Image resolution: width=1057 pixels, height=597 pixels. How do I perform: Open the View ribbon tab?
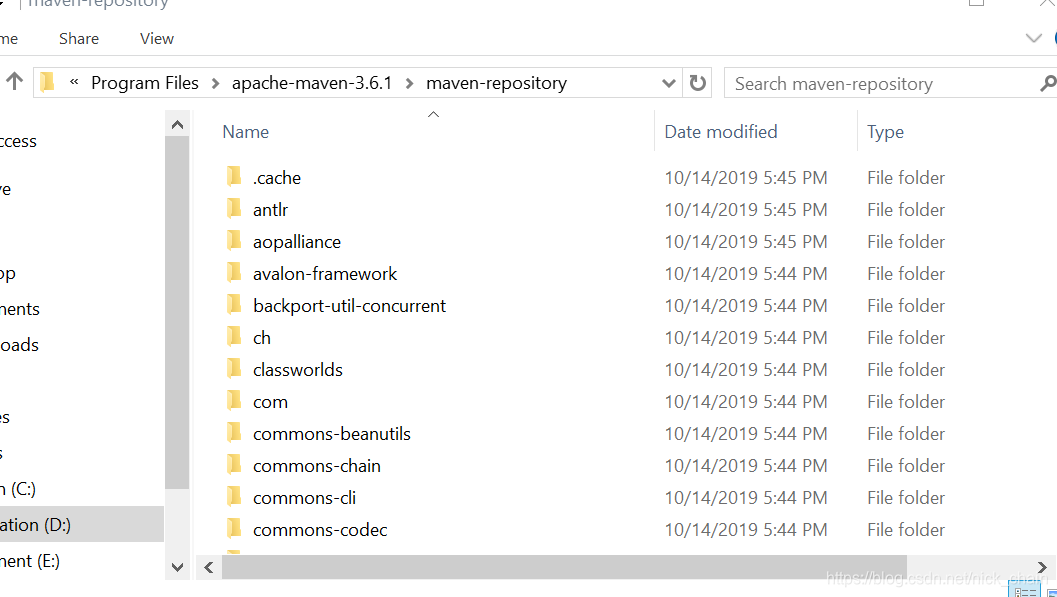157,38
